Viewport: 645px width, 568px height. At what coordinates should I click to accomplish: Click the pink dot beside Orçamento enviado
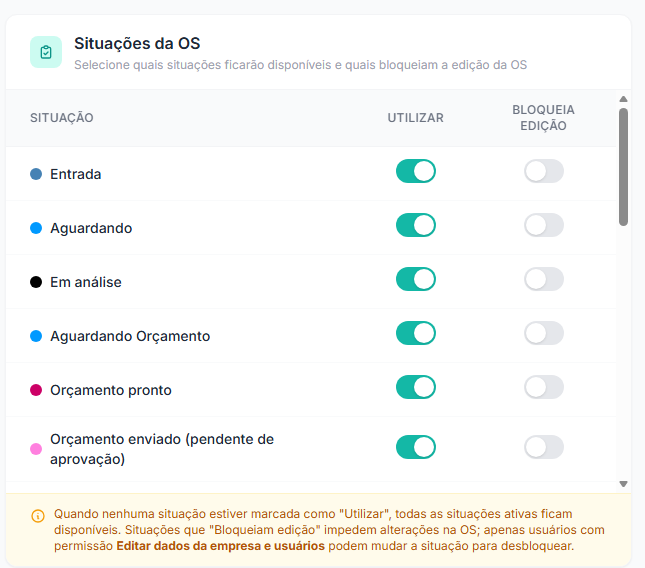tap(36, 449)
